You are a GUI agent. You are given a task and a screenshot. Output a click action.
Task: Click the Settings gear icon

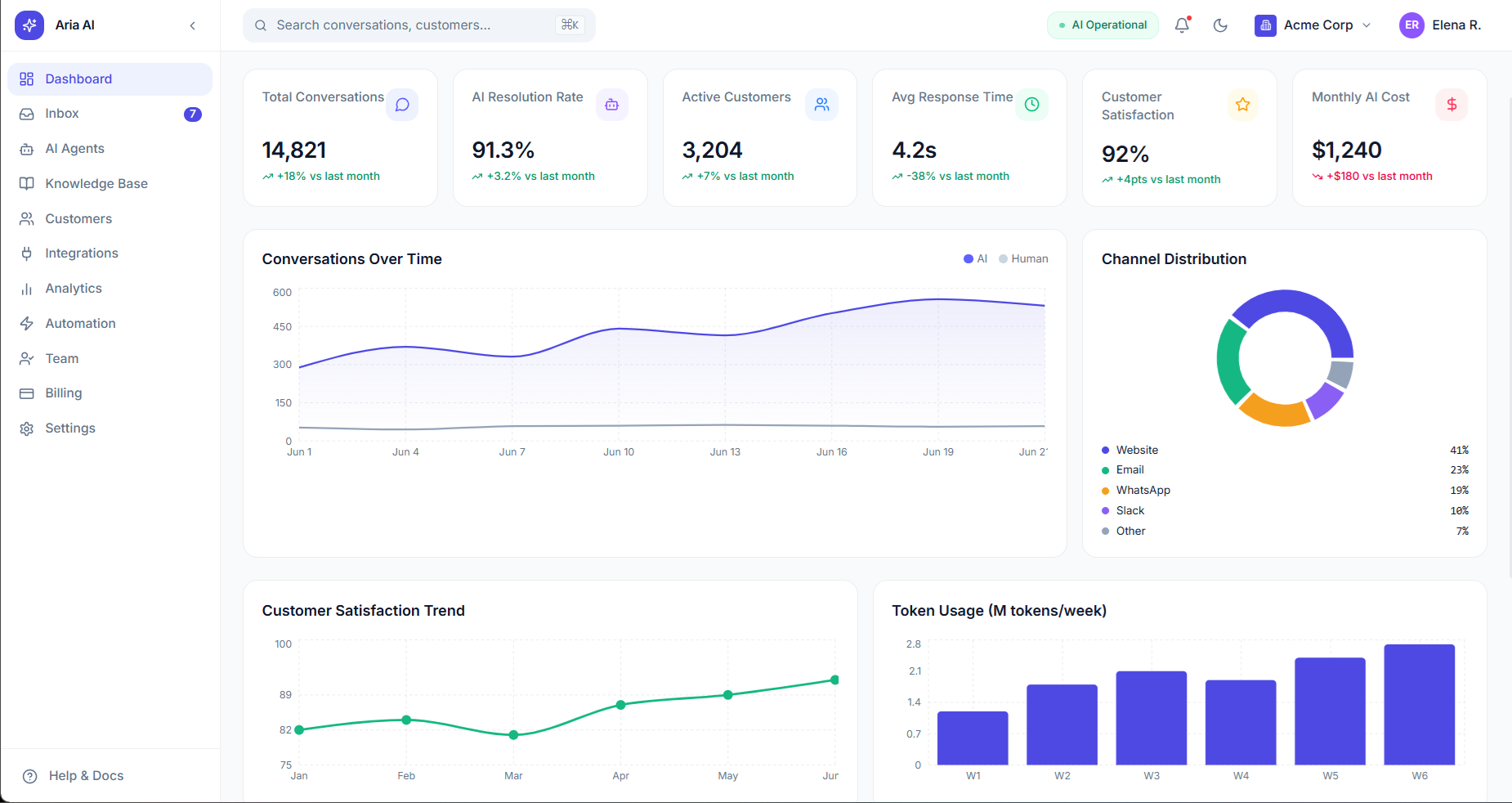click(x=27, y=428)
